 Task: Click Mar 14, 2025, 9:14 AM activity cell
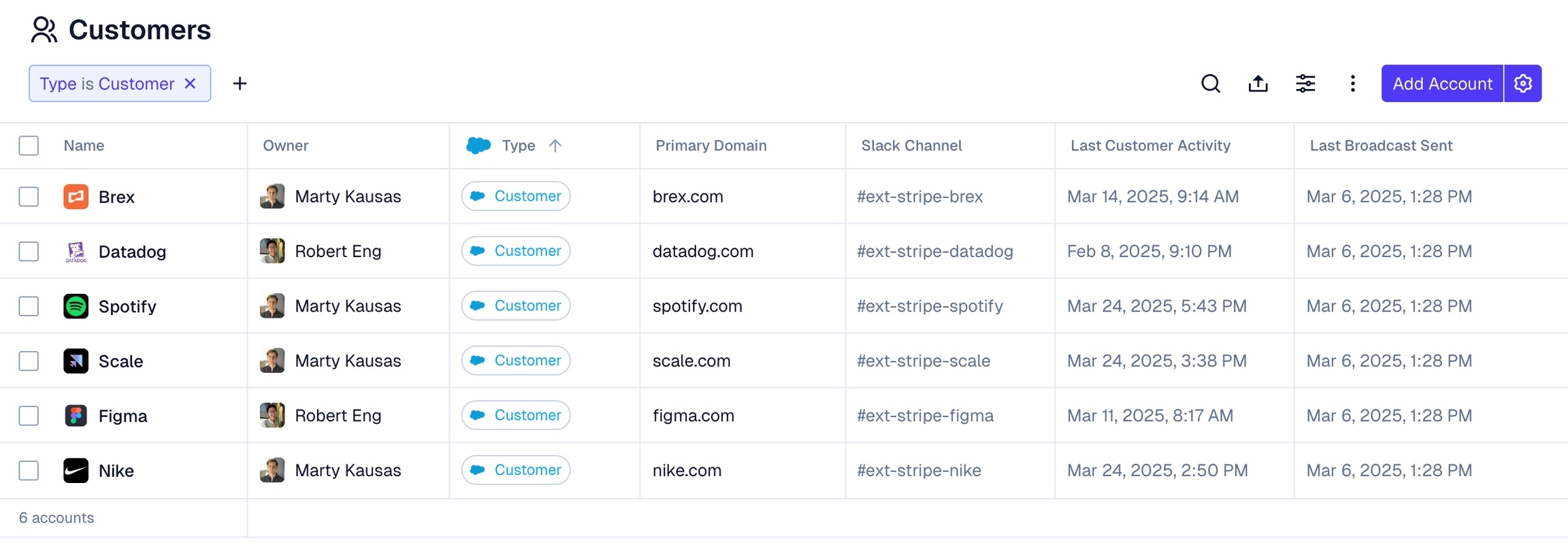[1153, 197]
